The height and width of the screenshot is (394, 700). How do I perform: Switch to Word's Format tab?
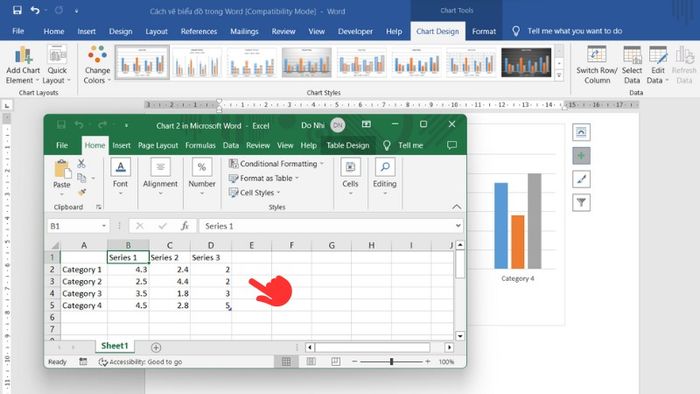click(x=484, y=31)
